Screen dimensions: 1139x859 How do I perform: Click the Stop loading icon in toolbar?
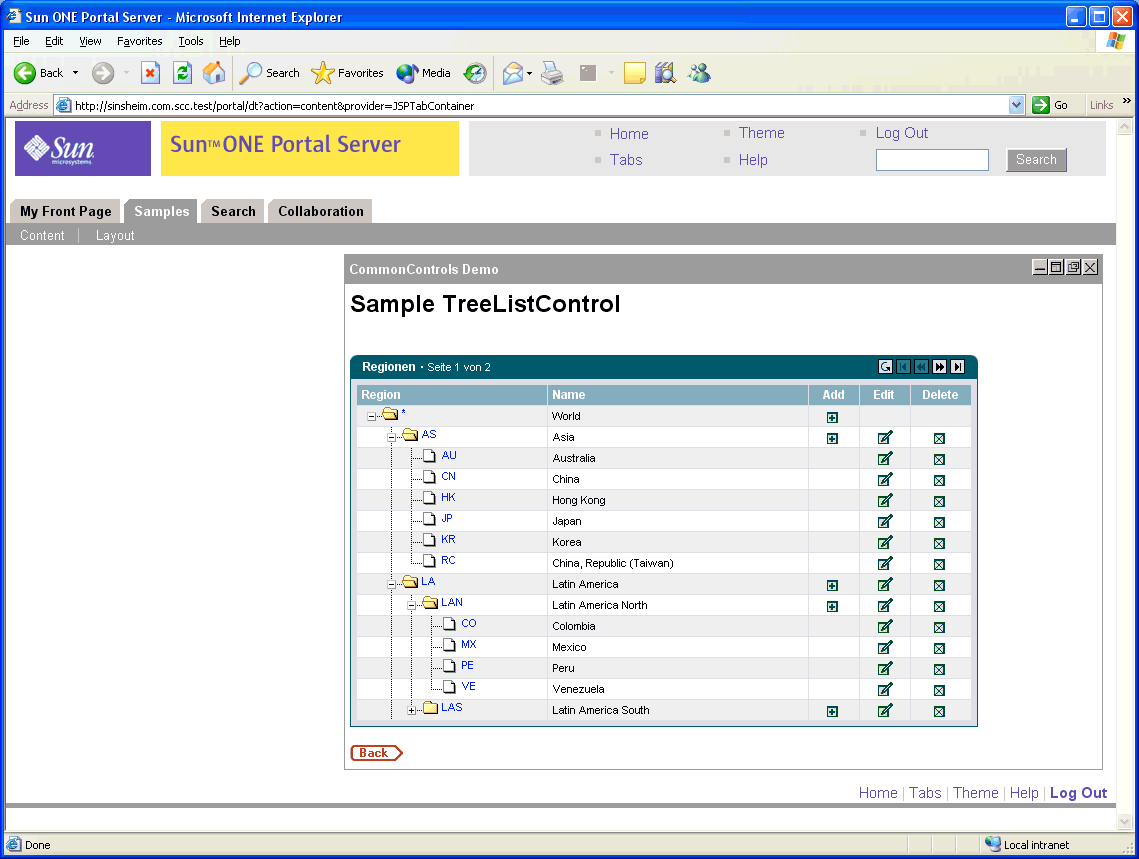pos(150,73)
